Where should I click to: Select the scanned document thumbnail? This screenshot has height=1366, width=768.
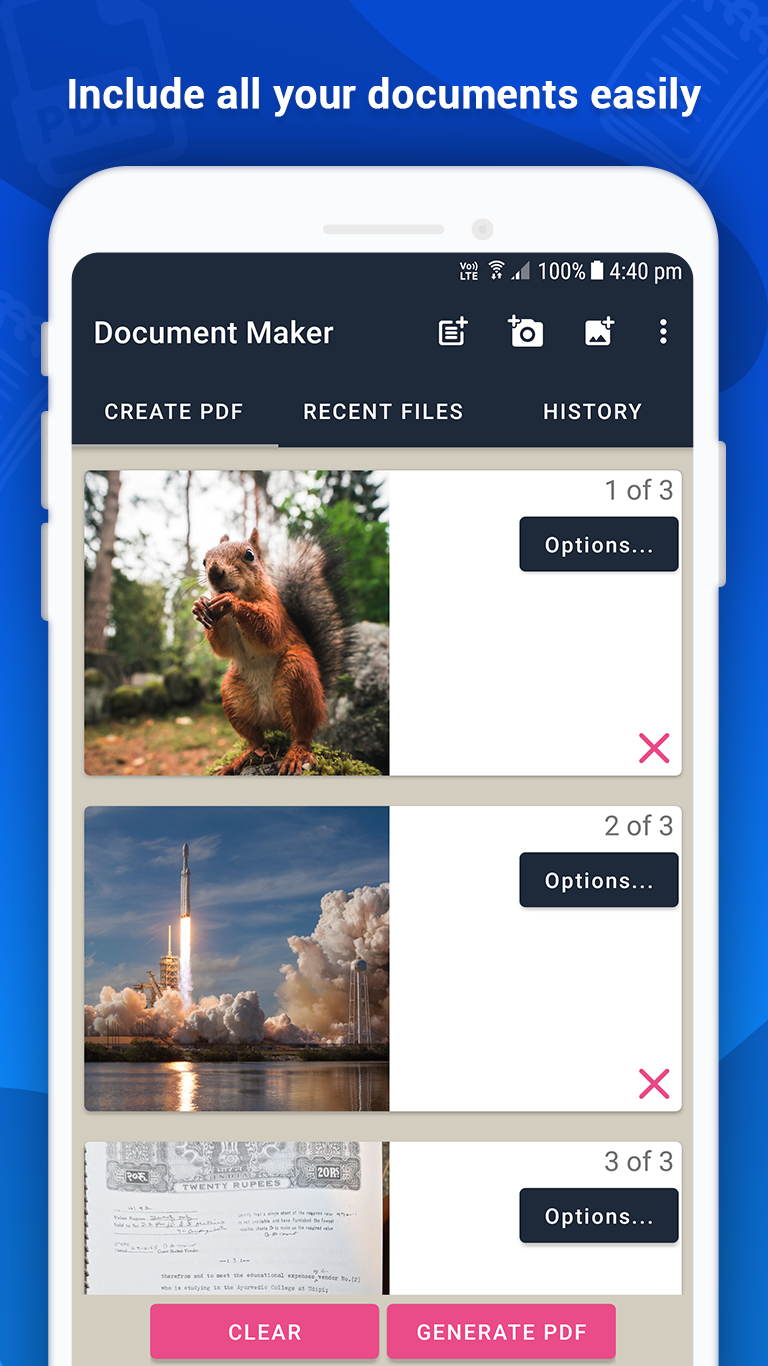click(237, 1219)
